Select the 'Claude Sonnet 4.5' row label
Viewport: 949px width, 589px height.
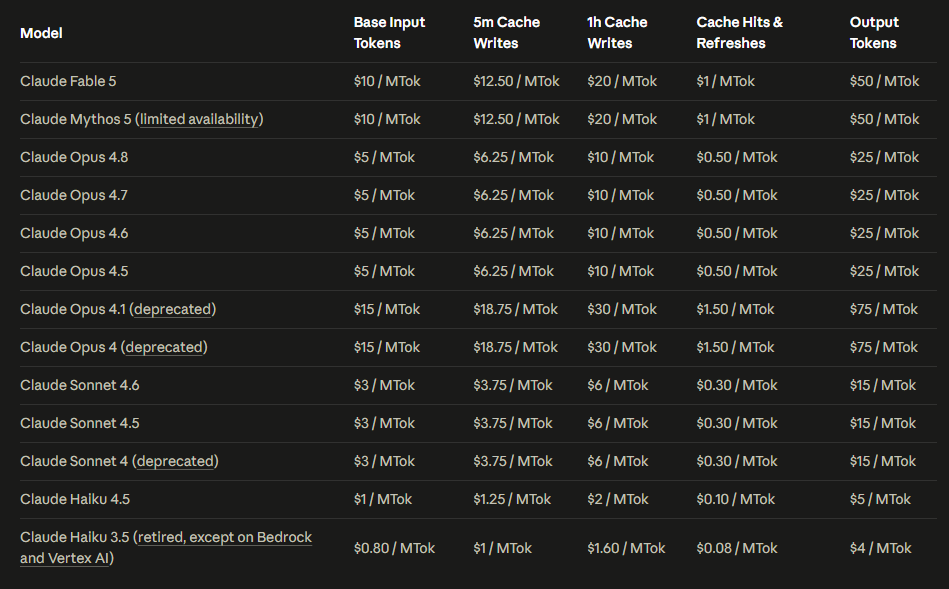pyautogui.click(x=79, y=423)
